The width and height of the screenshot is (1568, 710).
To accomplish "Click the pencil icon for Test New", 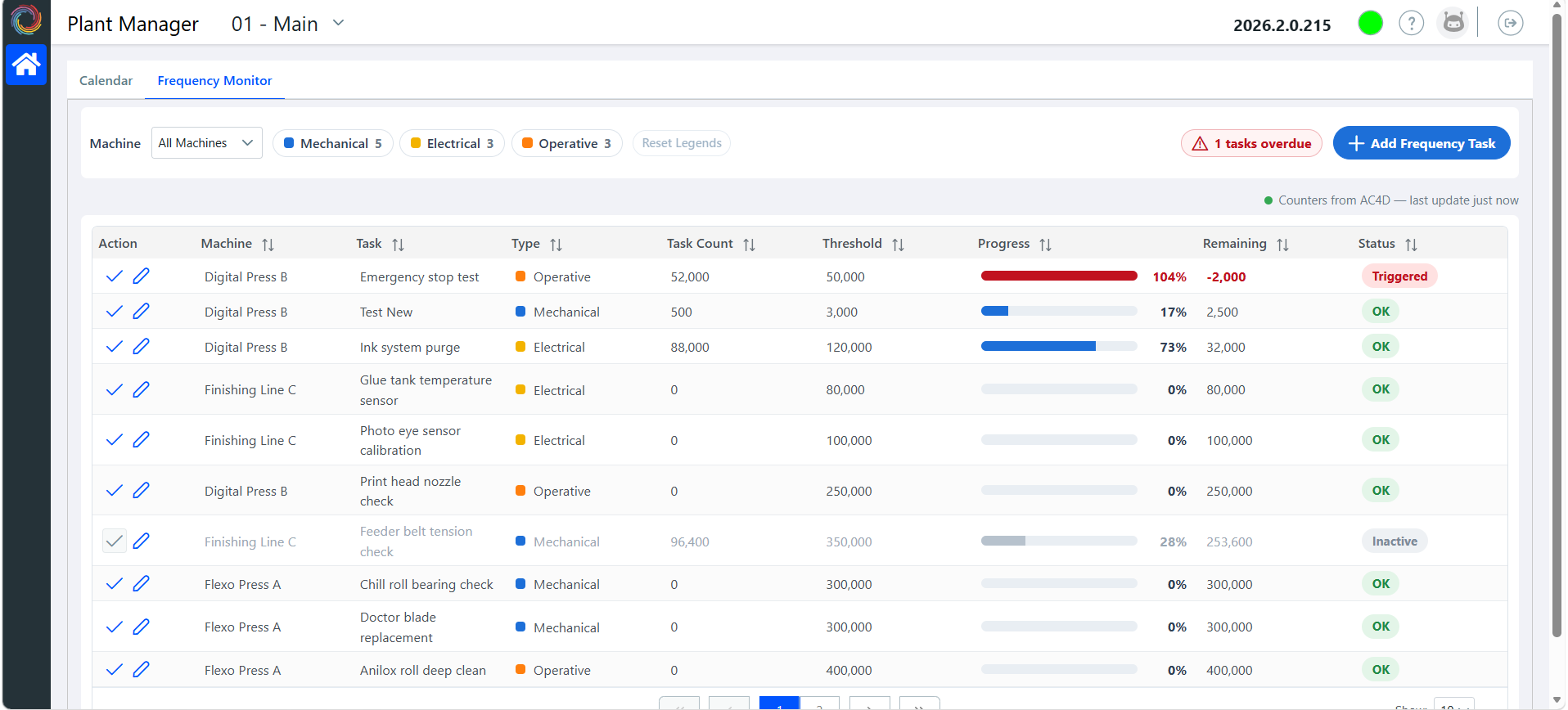I will click(141, 312).
